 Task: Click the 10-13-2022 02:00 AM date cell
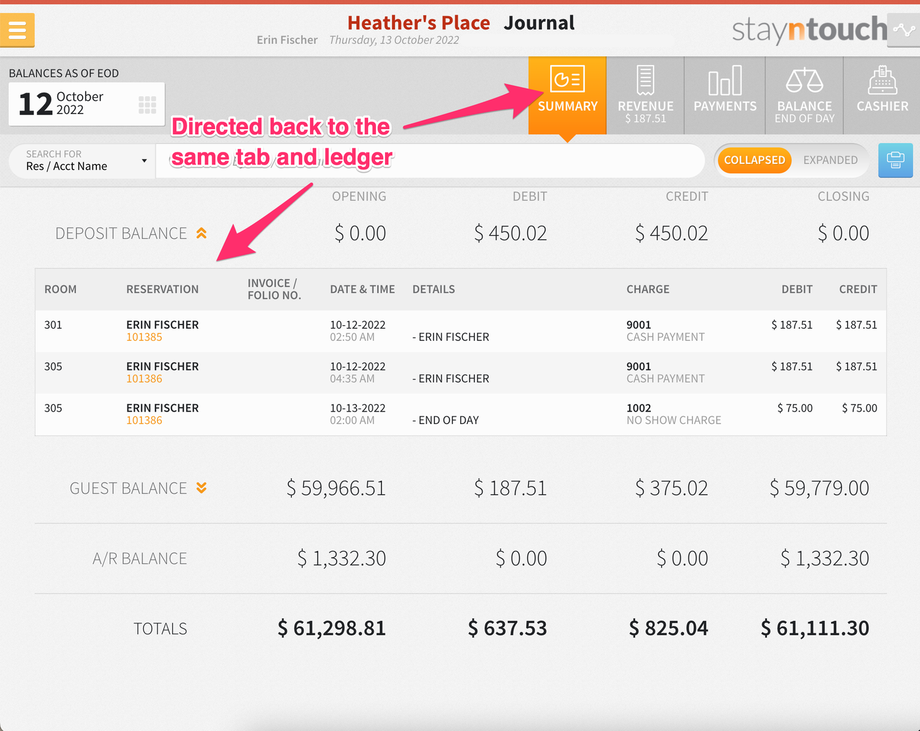point(357,414)
